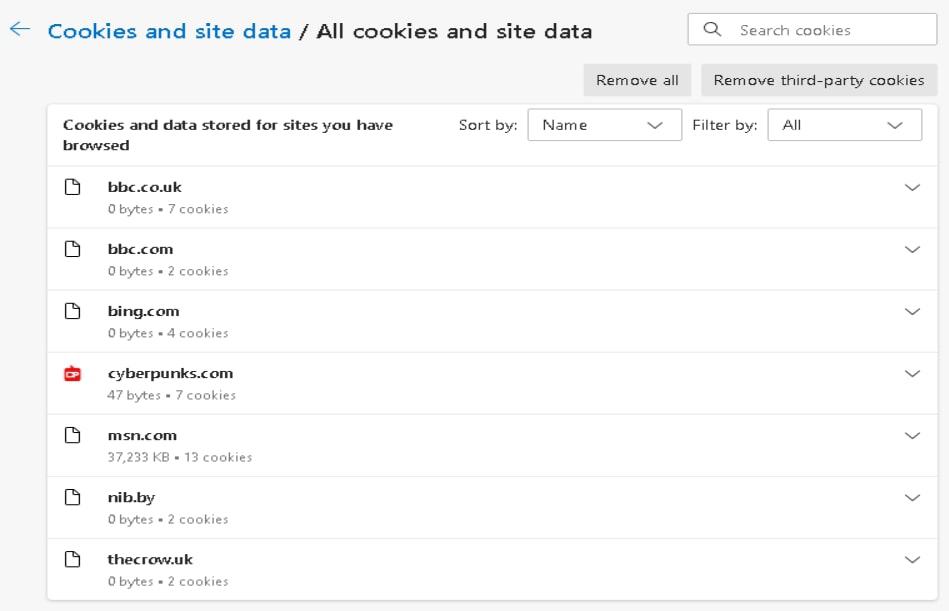The width and height of the screenshot is (949, 611).
Task: Select the nib.by site name
Action: tap(131, 497)
